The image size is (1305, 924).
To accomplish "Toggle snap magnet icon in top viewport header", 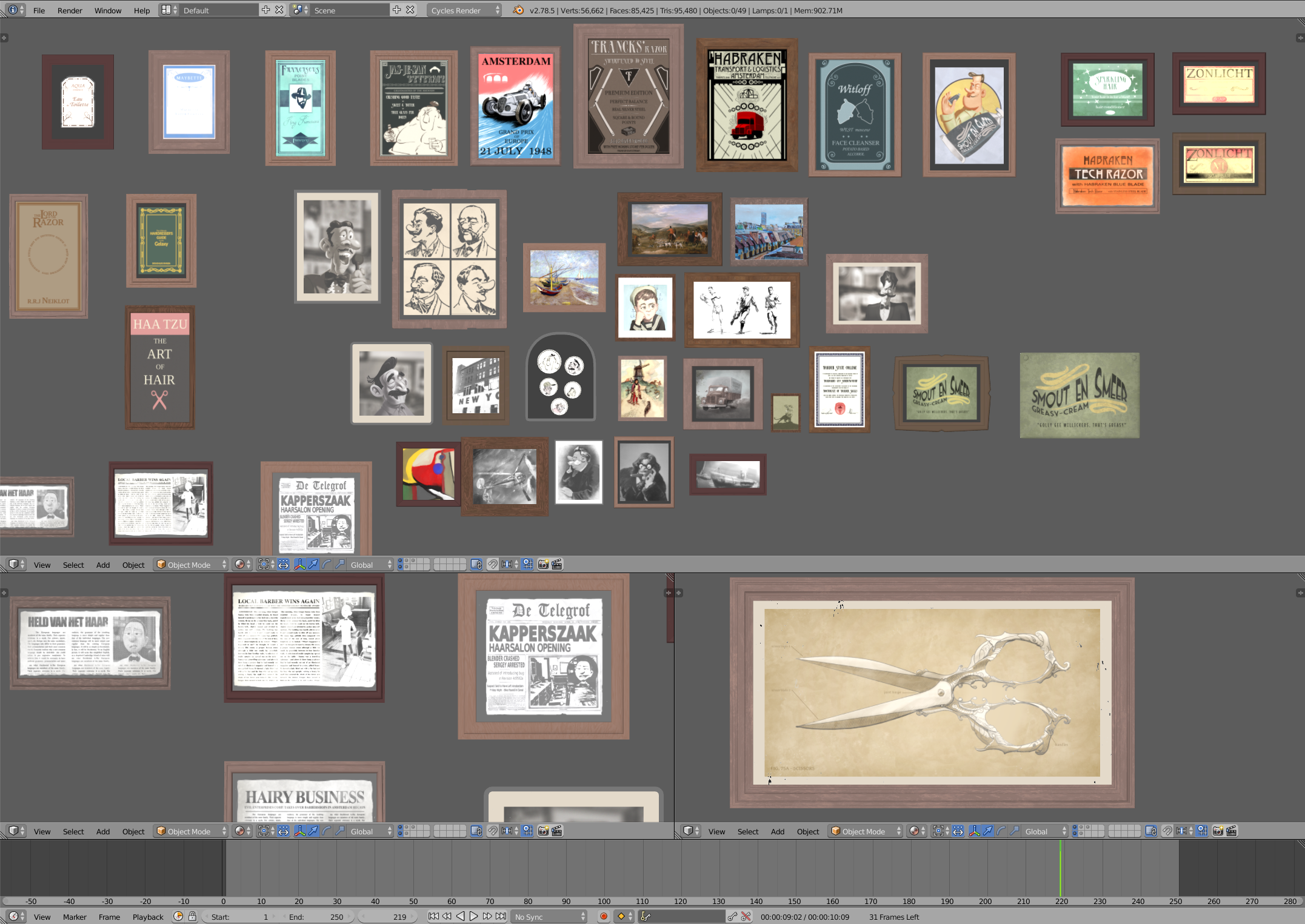I will (x=493, y=565).
